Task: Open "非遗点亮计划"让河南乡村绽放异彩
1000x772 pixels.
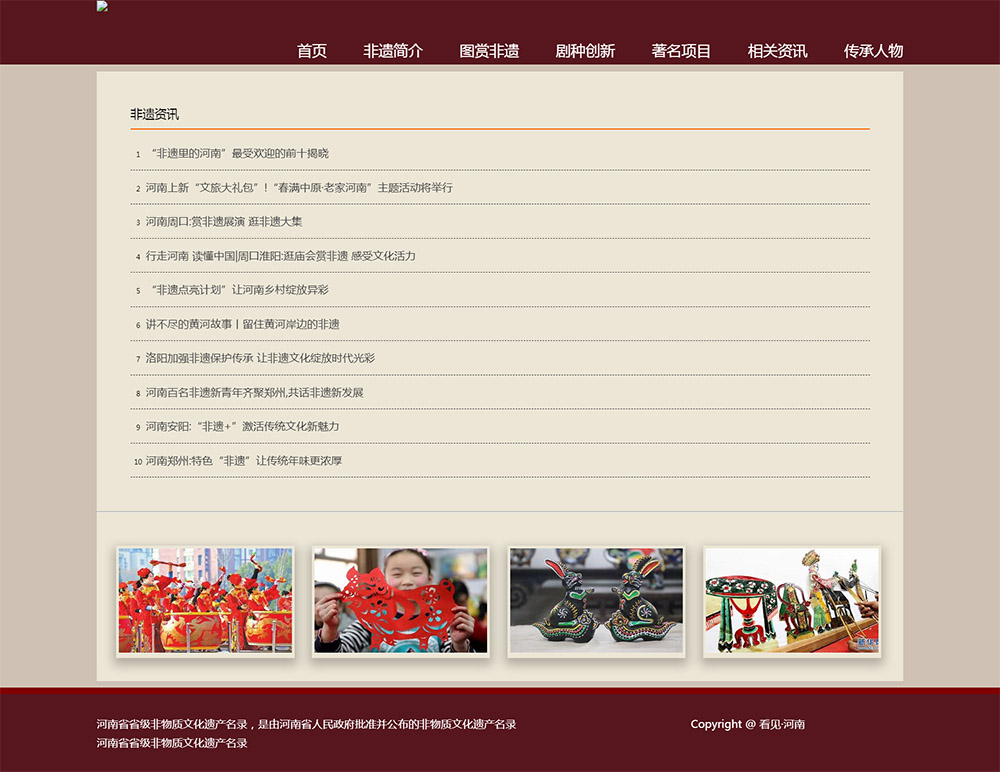Action: click(239, 290)
